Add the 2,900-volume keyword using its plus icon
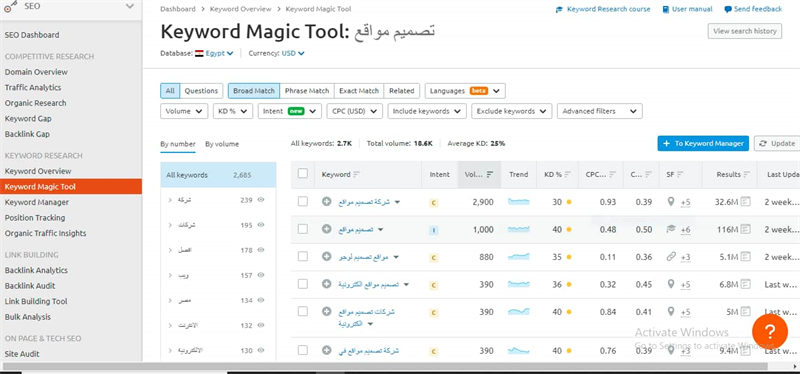 327,202
